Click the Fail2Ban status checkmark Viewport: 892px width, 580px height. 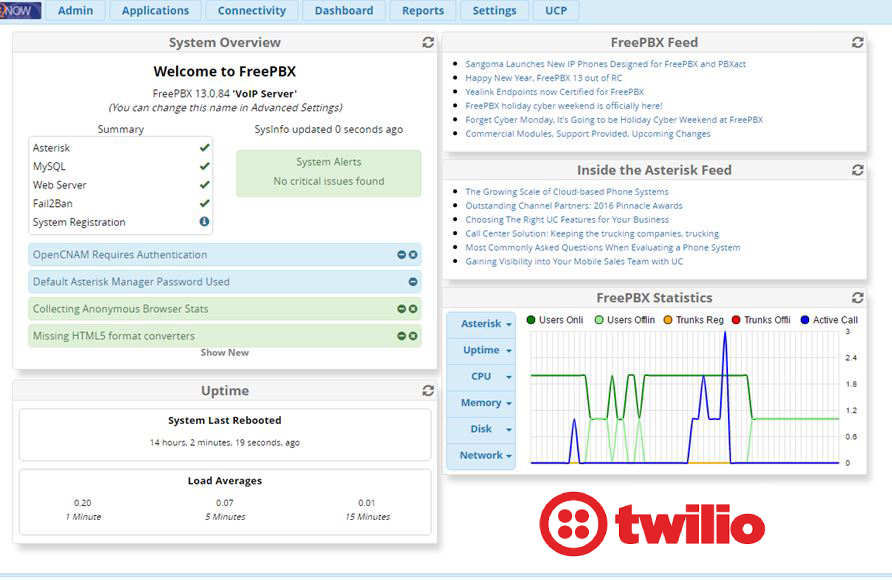pos(205,203)
